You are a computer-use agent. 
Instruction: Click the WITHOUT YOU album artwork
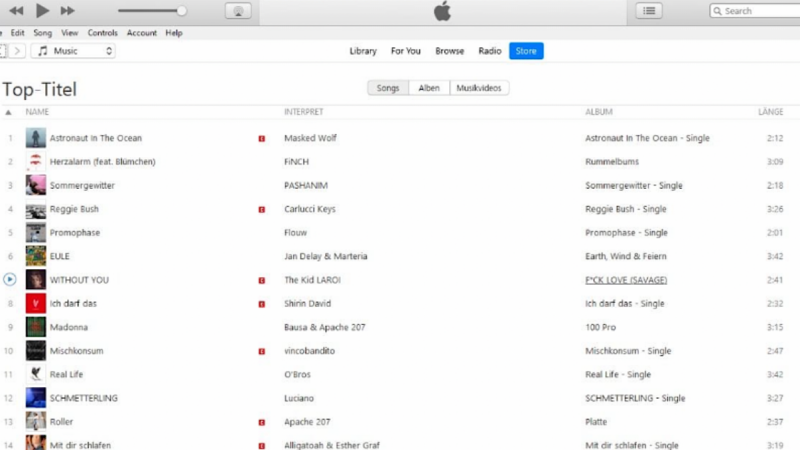point(36,280)
